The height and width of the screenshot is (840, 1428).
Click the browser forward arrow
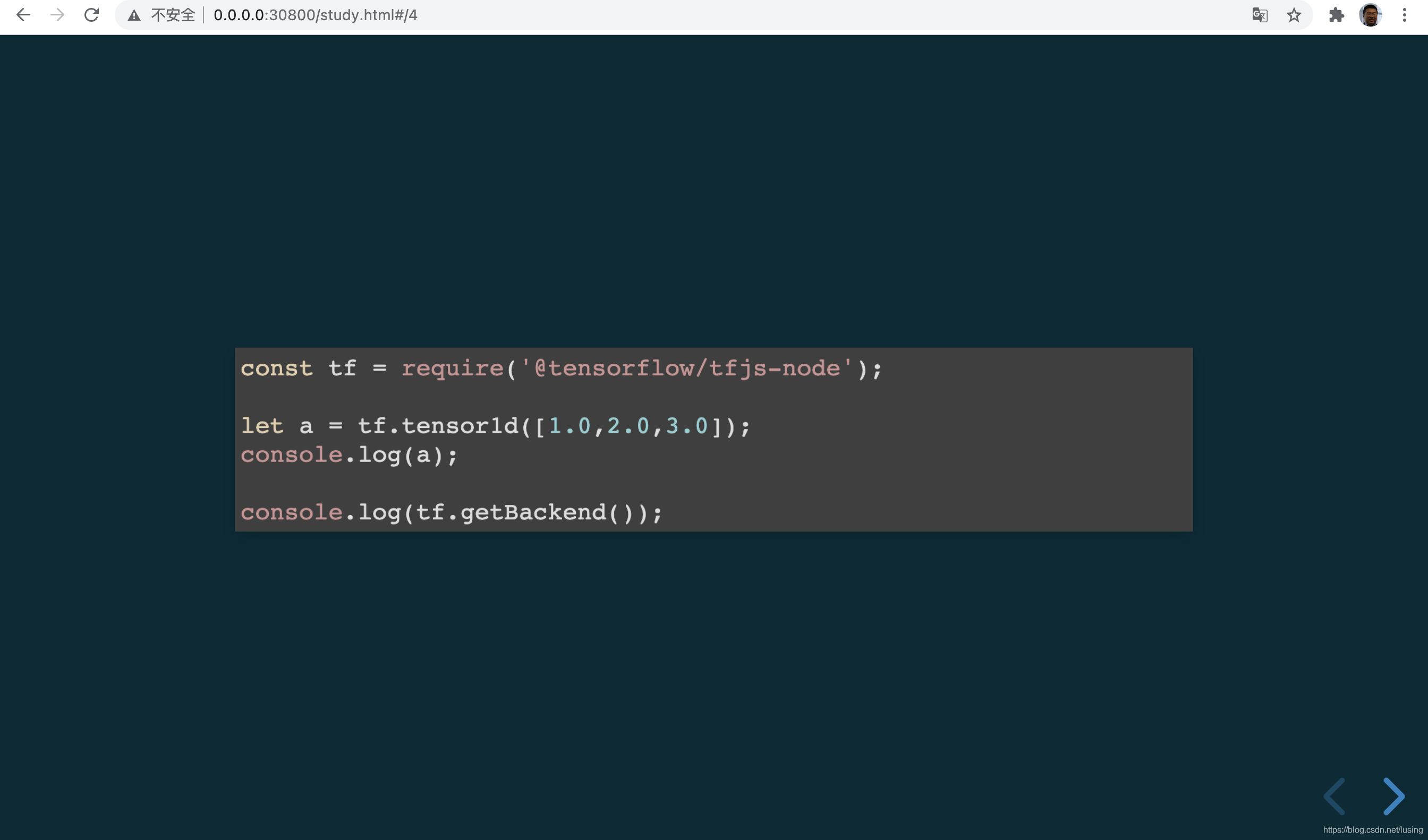click(57, 15)
